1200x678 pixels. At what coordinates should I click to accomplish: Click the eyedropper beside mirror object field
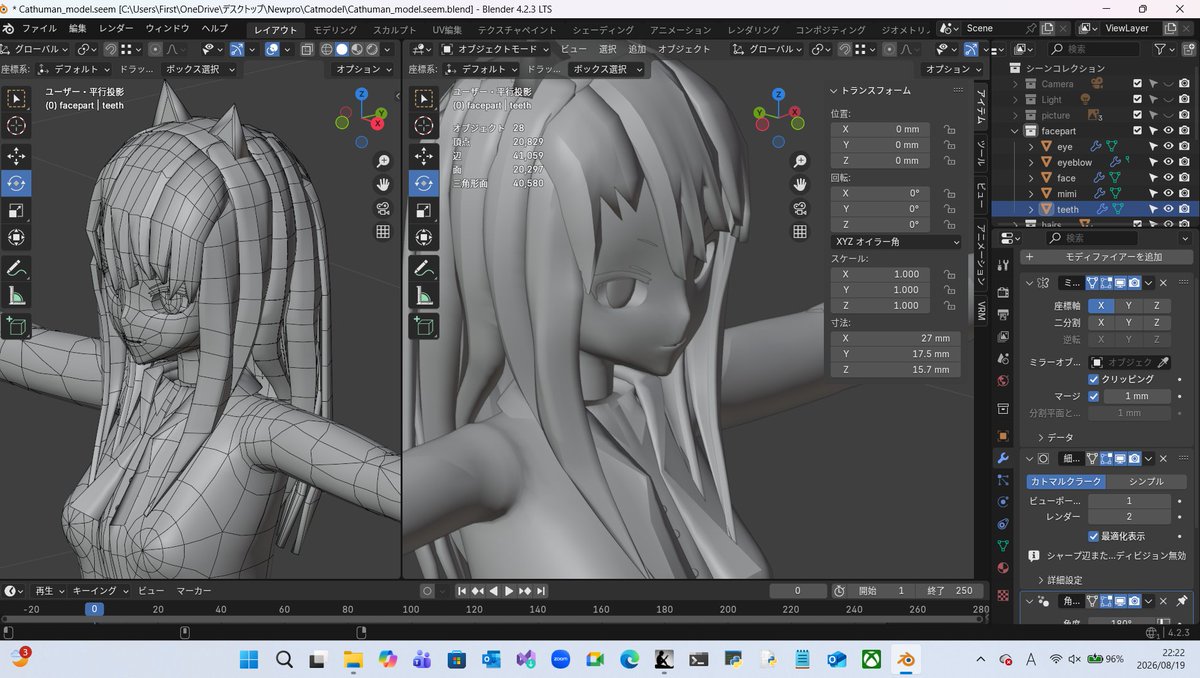point(1162,362)
